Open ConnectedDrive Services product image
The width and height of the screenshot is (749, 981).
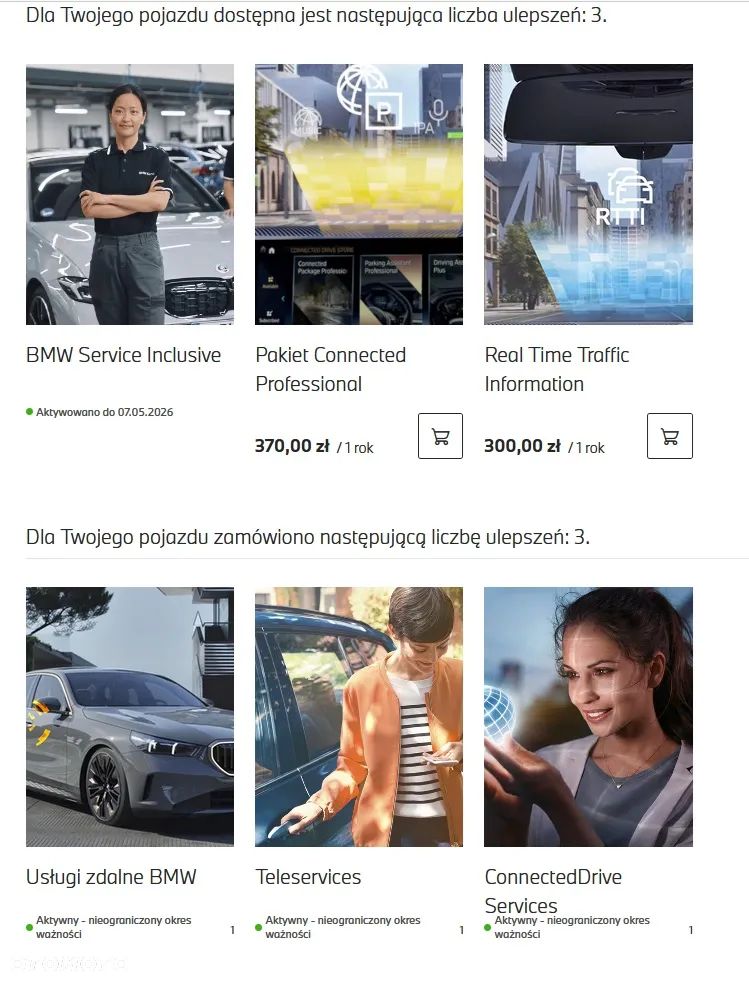click(x=588, y=717)
